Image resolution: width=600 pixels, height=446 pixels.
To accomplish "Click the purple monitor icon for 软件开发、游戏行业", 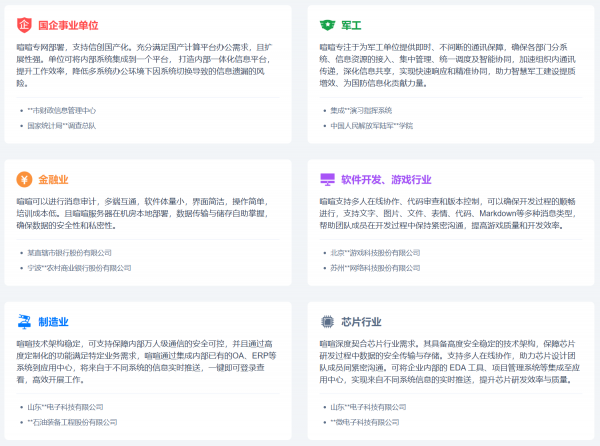I will point(327,179).
